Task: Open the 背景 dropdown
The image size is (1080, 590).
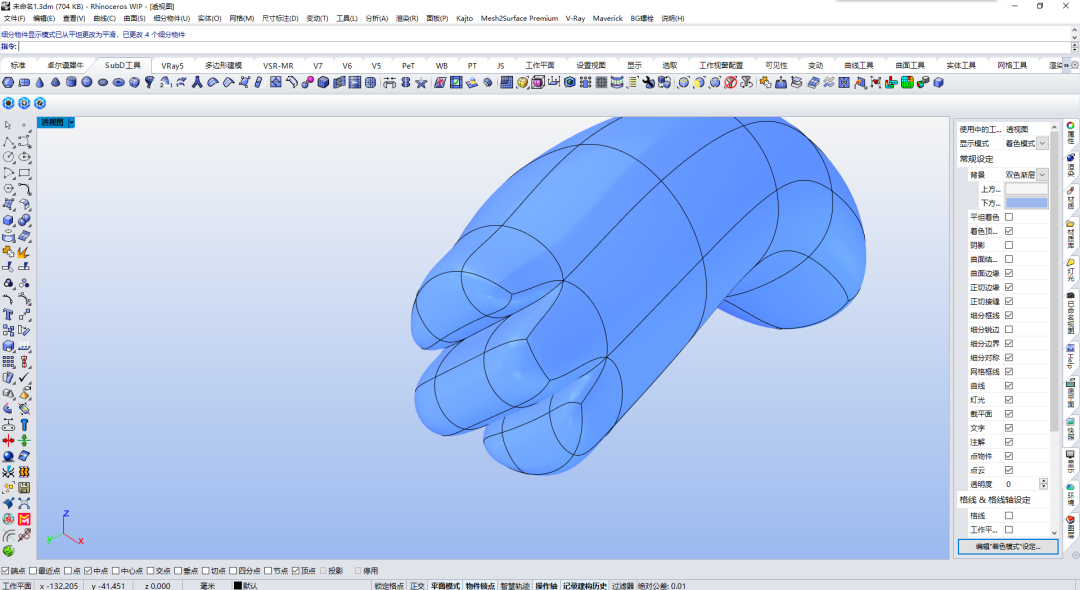Action: [x=1042, y=175]
